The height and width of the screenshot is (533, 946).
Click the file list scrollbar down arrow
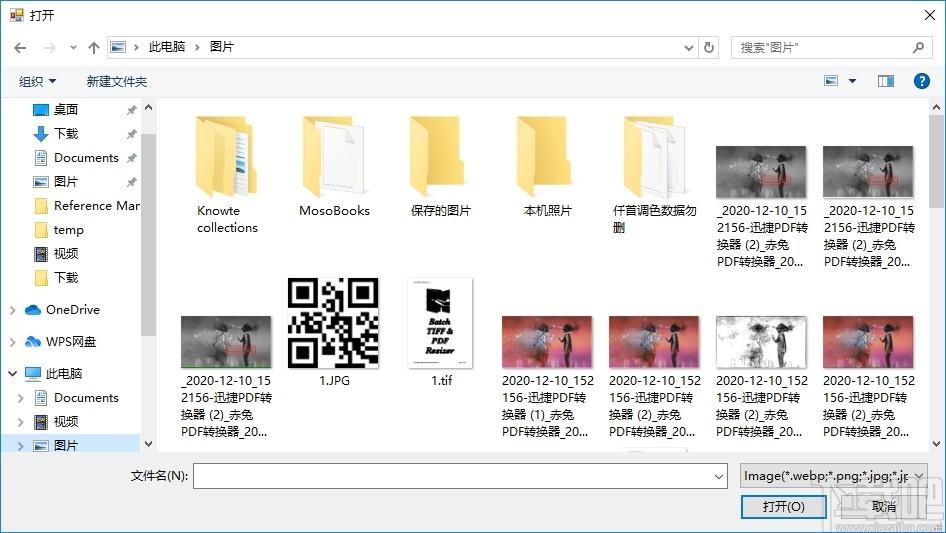(x=936, y=444)
